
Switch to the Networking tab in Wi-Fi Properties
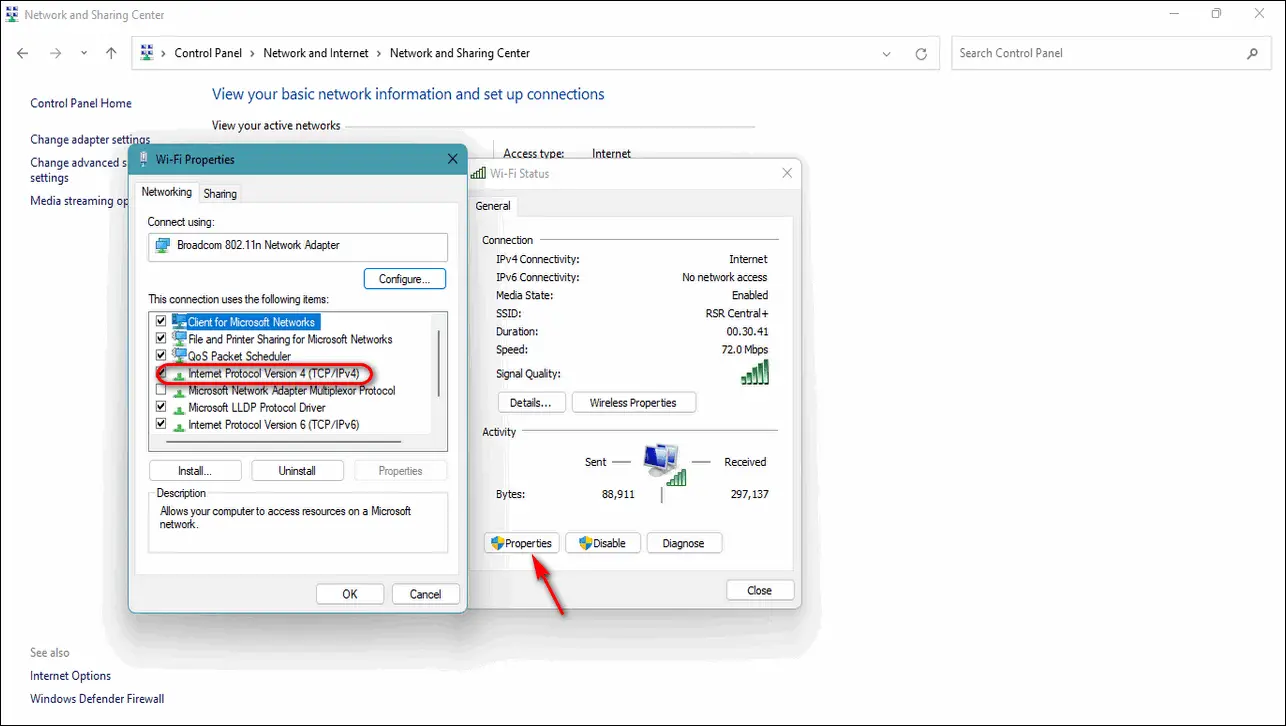(166, 192)
